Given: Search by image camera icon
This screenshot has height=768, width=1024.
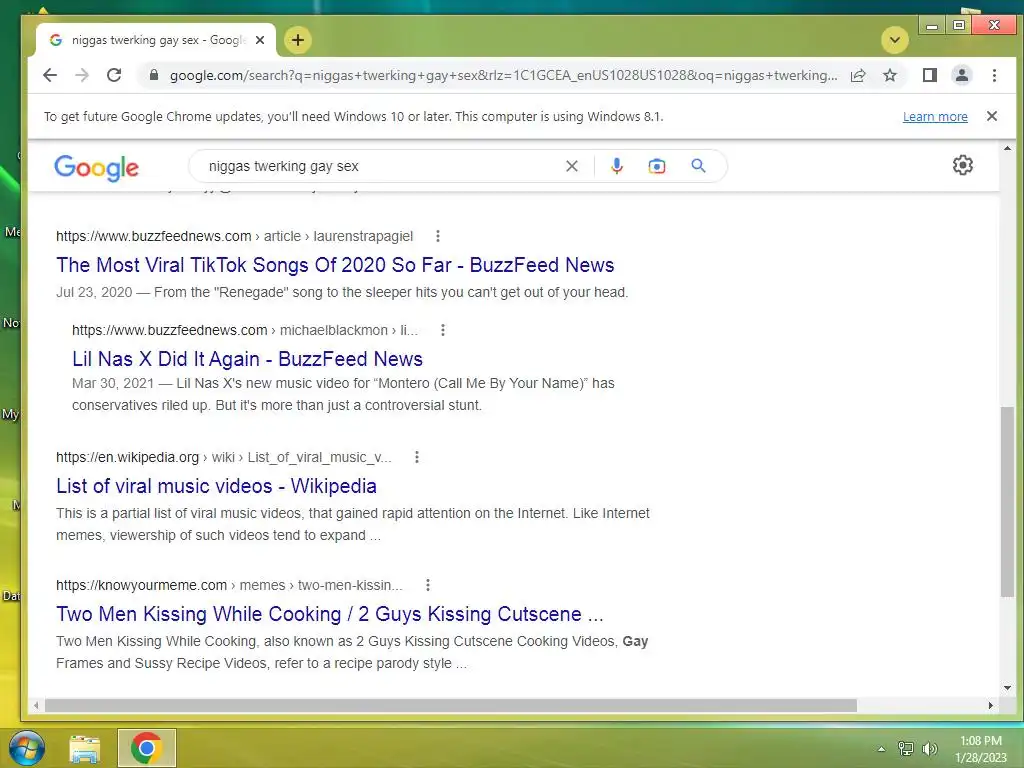Looking at the screenshot, I should pyautogui.click(x=656, y=166).
